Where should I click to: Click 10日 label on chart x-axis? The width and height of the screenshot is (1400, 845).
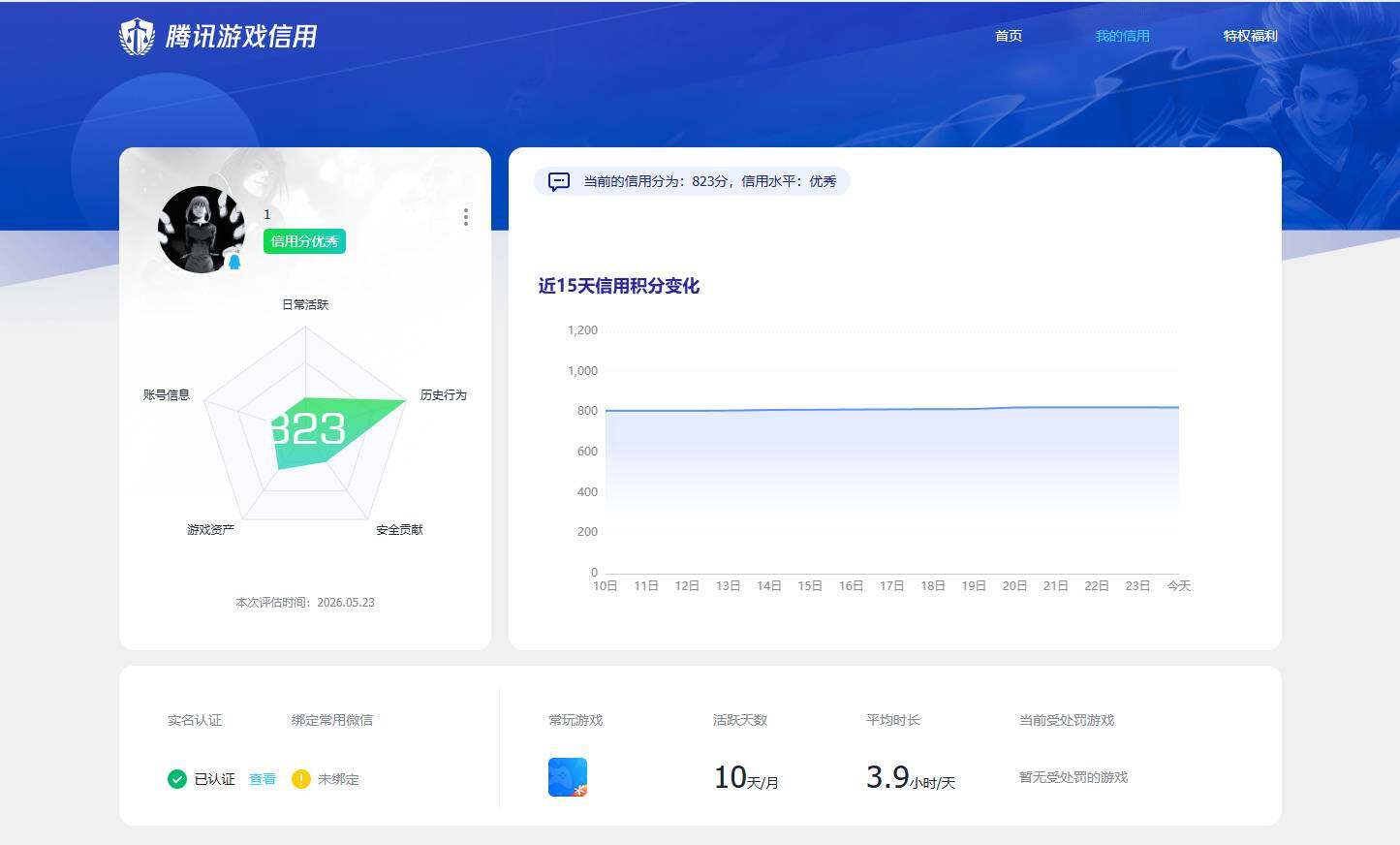pos(606,586)
